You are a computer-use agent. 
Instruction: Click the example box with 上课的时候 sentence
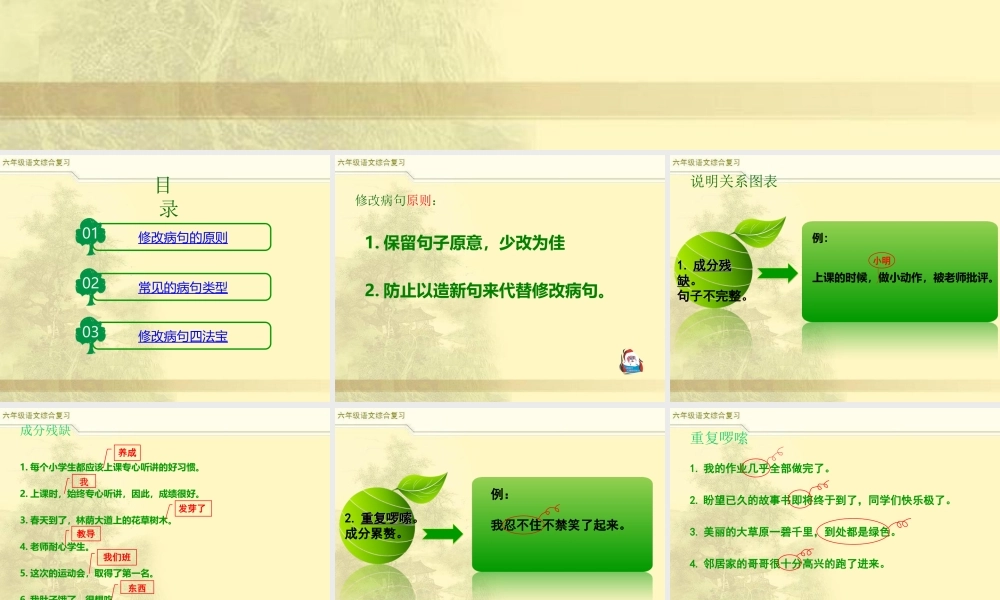(900, 272)
